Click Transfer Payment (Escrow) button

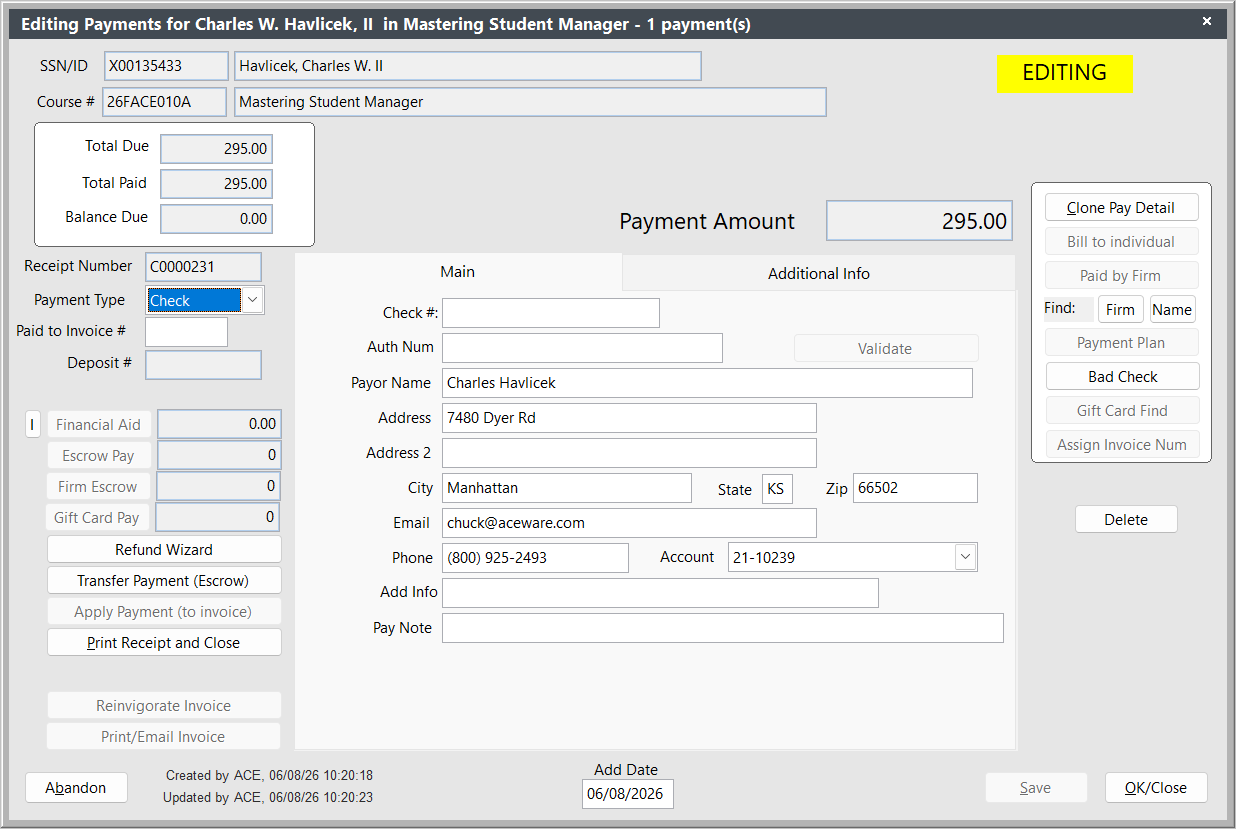164,581
